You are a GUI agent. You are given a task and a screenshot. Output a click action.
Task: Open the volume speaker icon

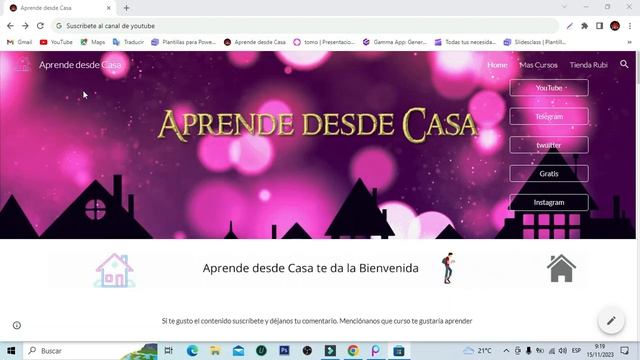(563, 351)
